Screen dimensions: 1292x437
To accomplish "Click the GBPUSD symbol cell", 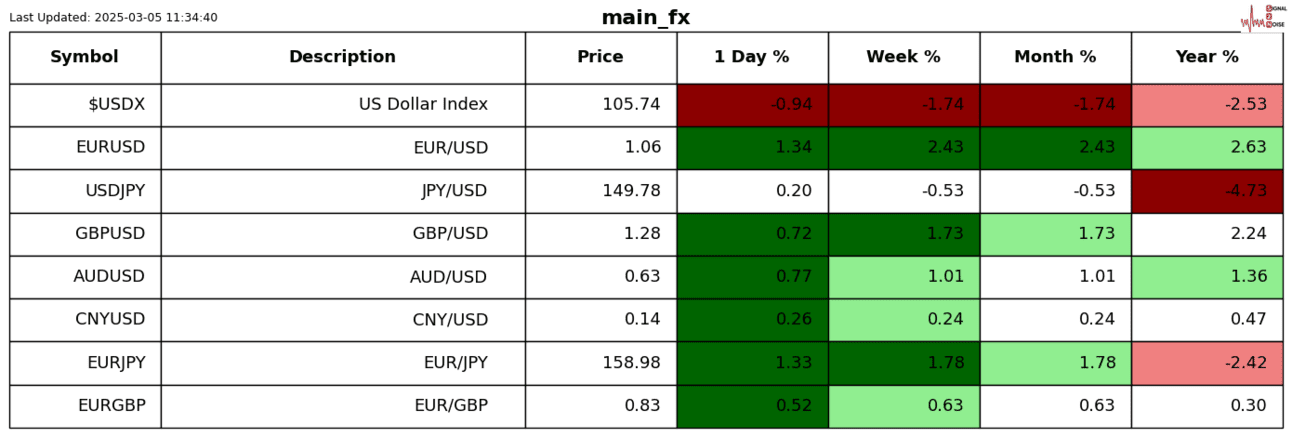I will click(x=110, y=233).
